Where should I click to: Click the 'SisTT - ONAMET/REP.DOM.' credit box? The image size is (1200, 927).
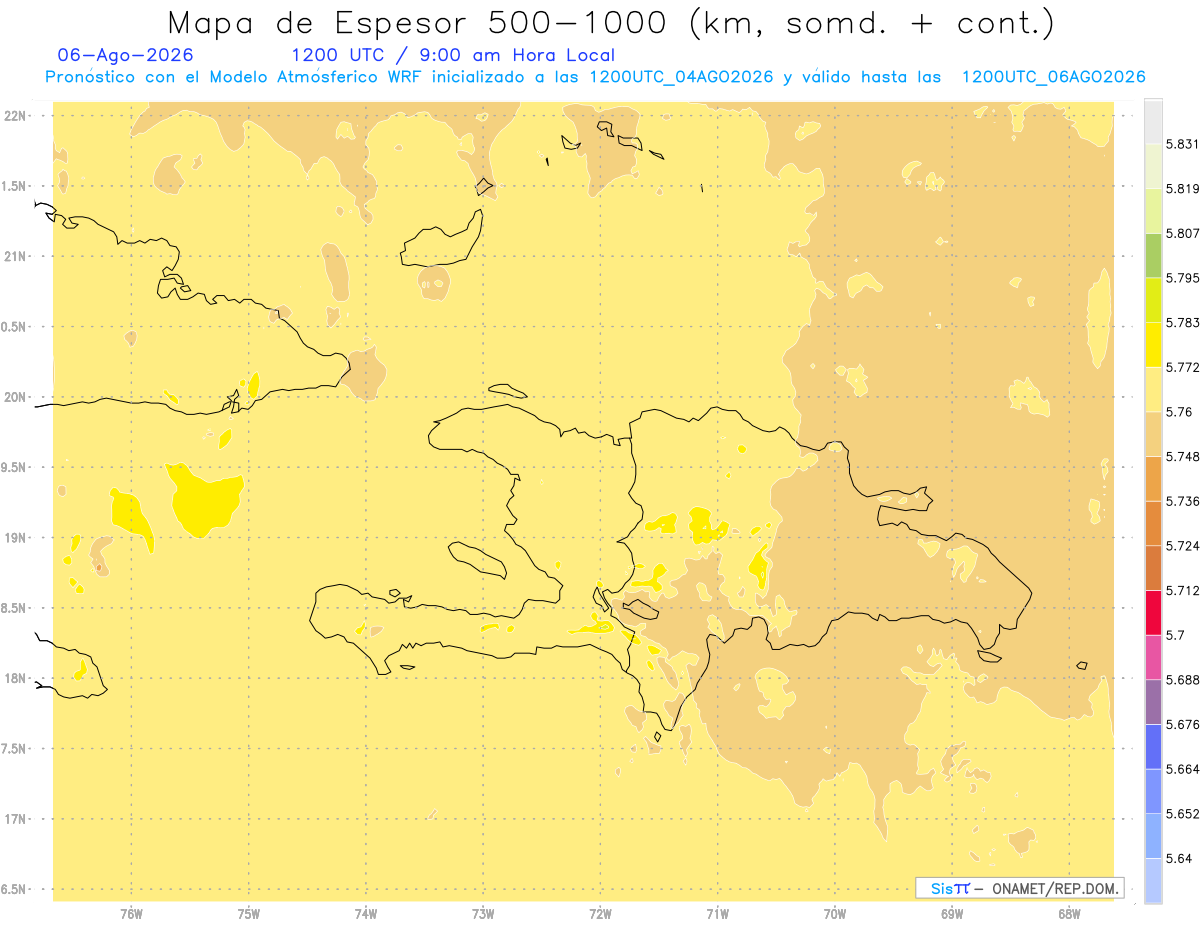click(1020, 888)
